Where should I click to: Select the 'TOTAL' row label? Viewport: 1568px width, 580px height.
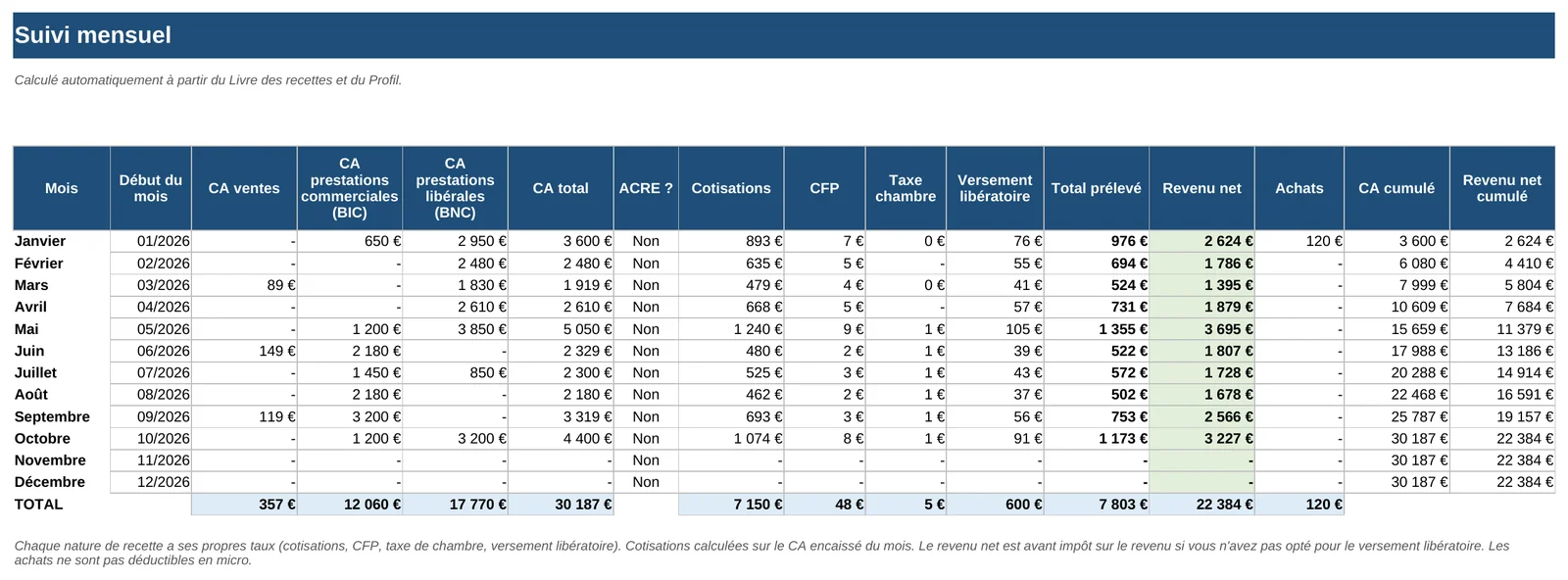pyautogui.click(x=62, y=505)
